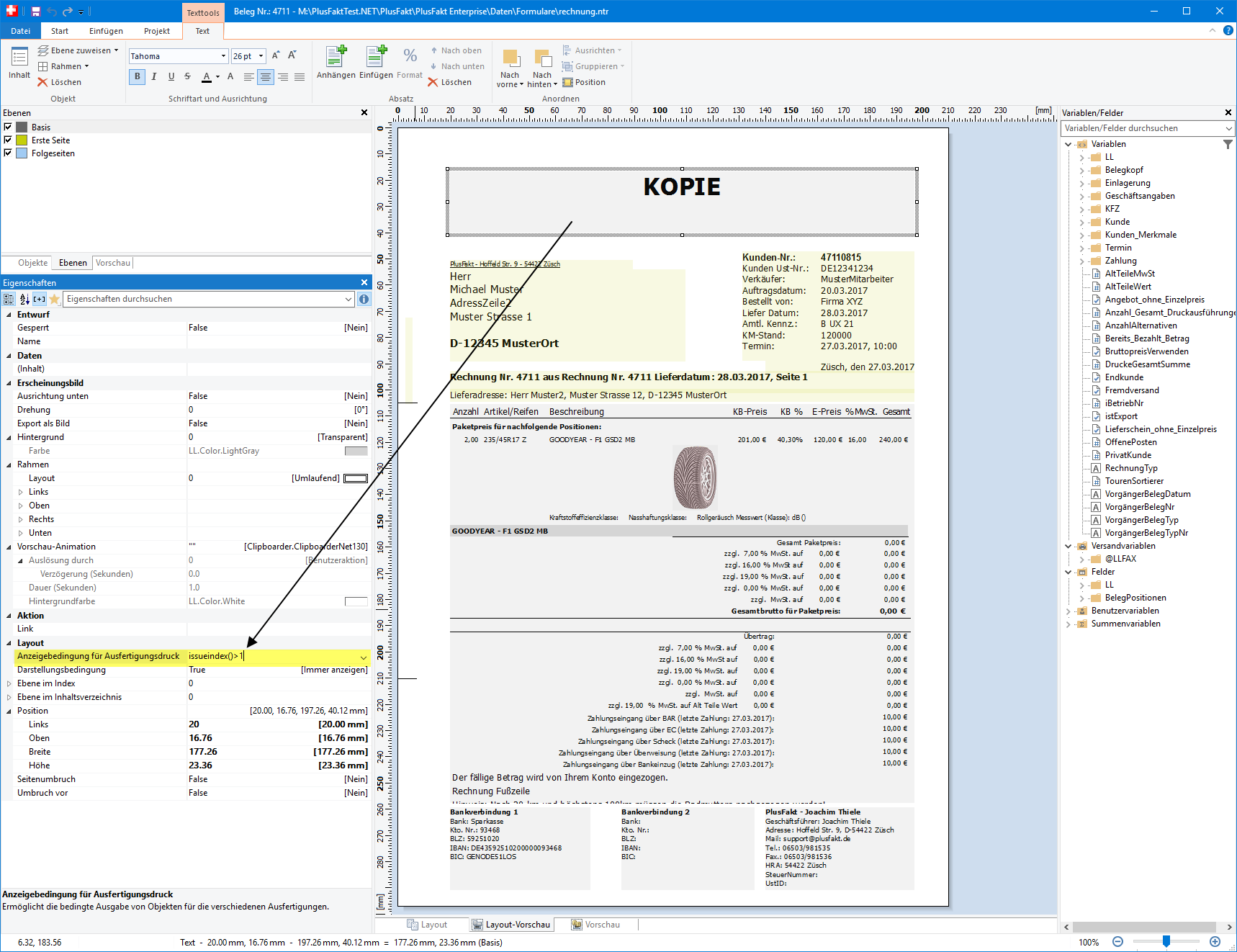The height and width of the screenshot is (952, 1237).
Task: Open help with the question mark icon
Action: click(x=1228, y=30)
